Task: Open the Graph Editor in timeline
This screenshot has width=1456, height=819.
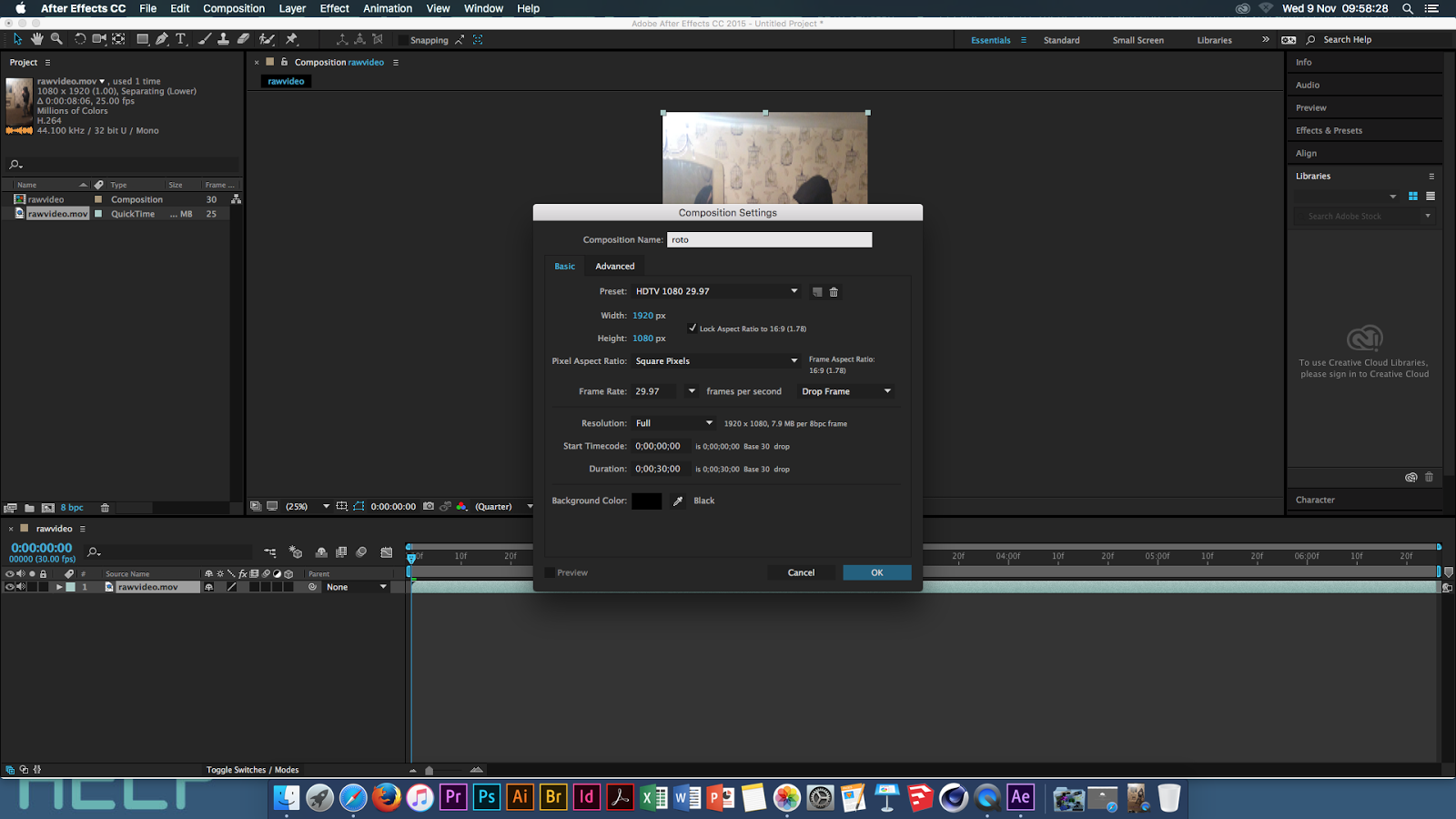Action: coord(387,551)
